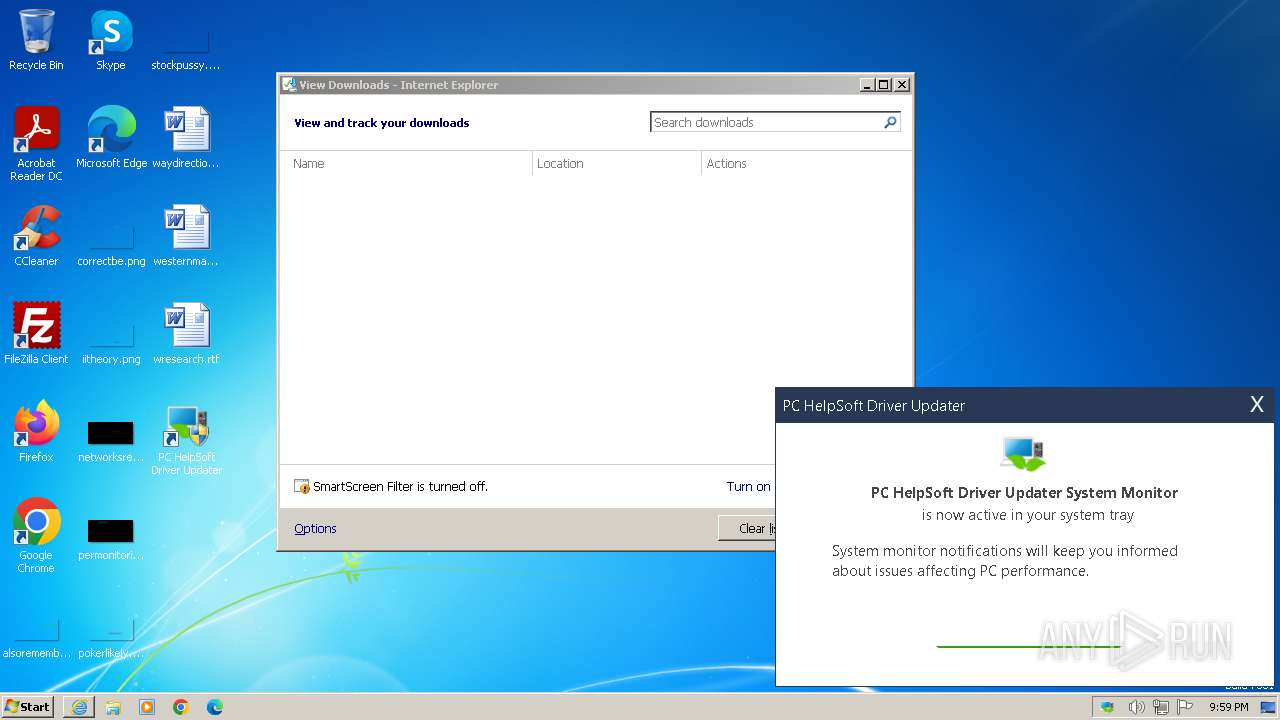The height and width of the screenshot is (720, 1280).
Task: Click the Start button
Action: tap(28, 706)
